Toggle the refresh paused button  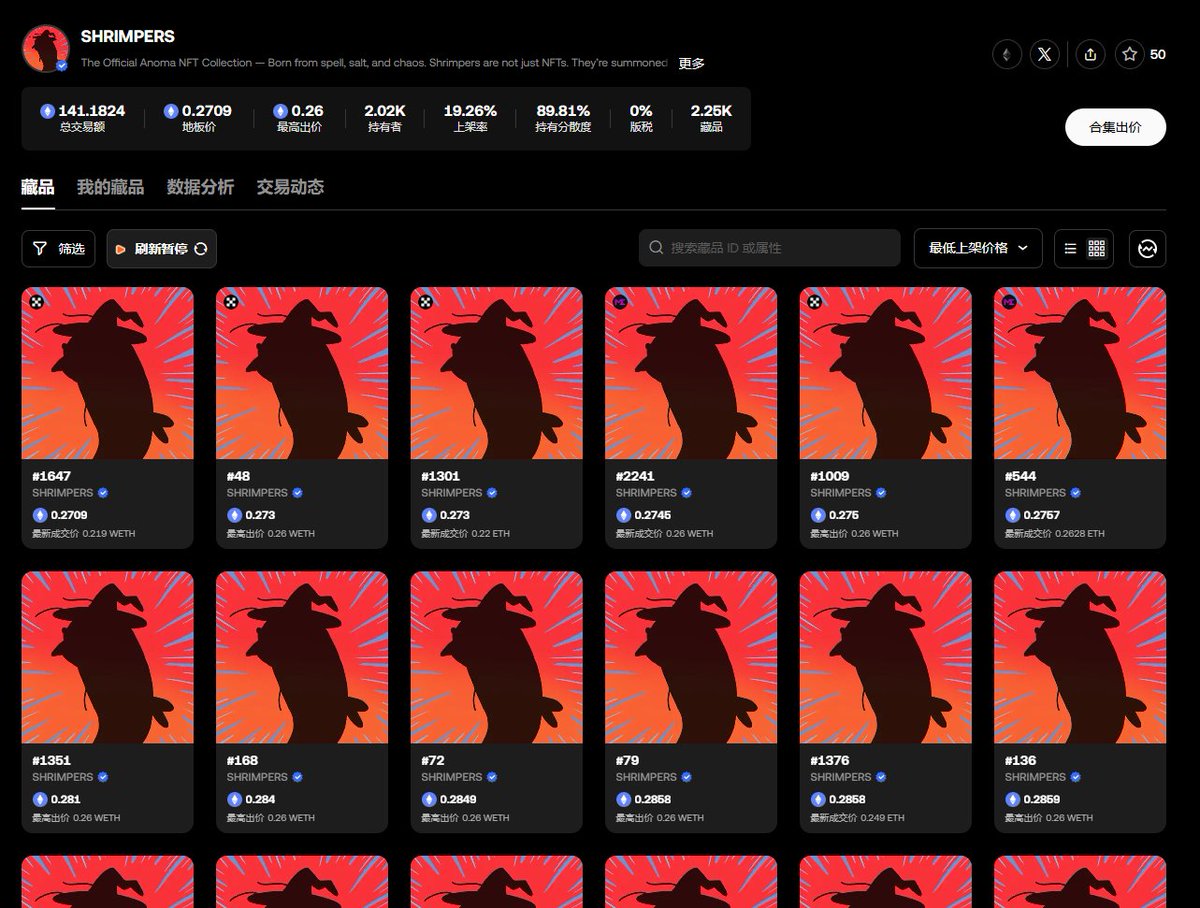pos(162,248)
